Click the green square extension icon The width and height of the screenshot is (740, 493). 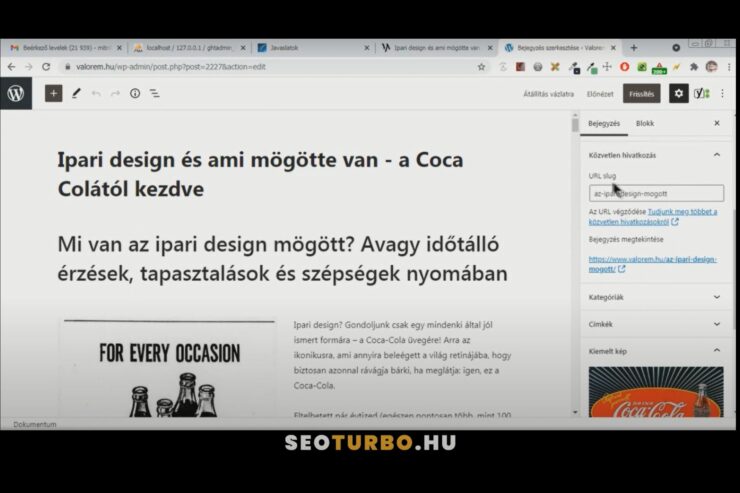tap(642, 67)
